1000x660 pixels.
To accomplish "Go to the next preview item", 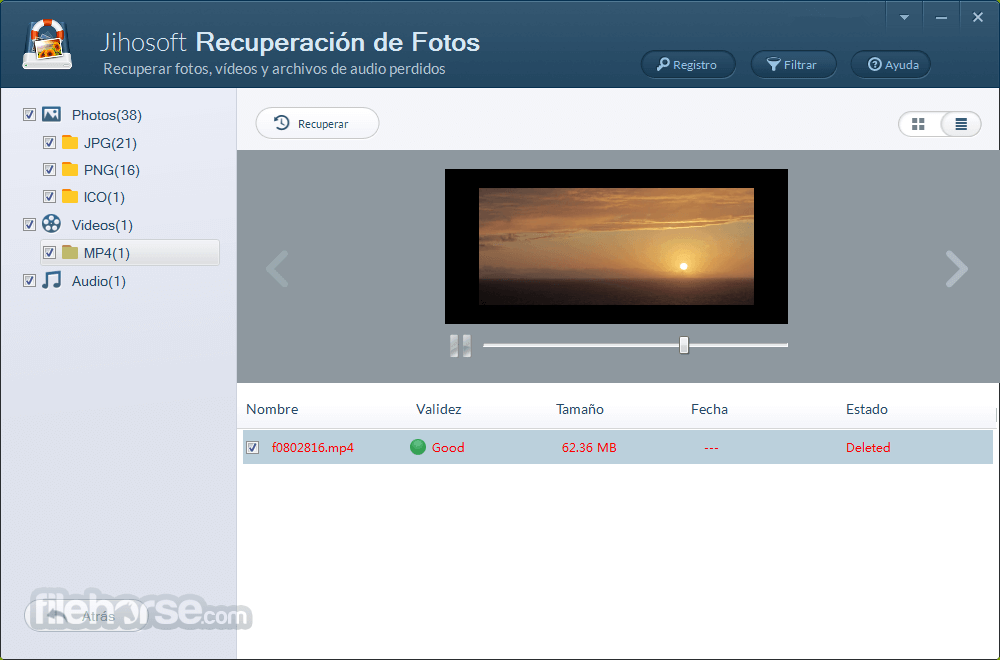I will [x=957, y=268].
